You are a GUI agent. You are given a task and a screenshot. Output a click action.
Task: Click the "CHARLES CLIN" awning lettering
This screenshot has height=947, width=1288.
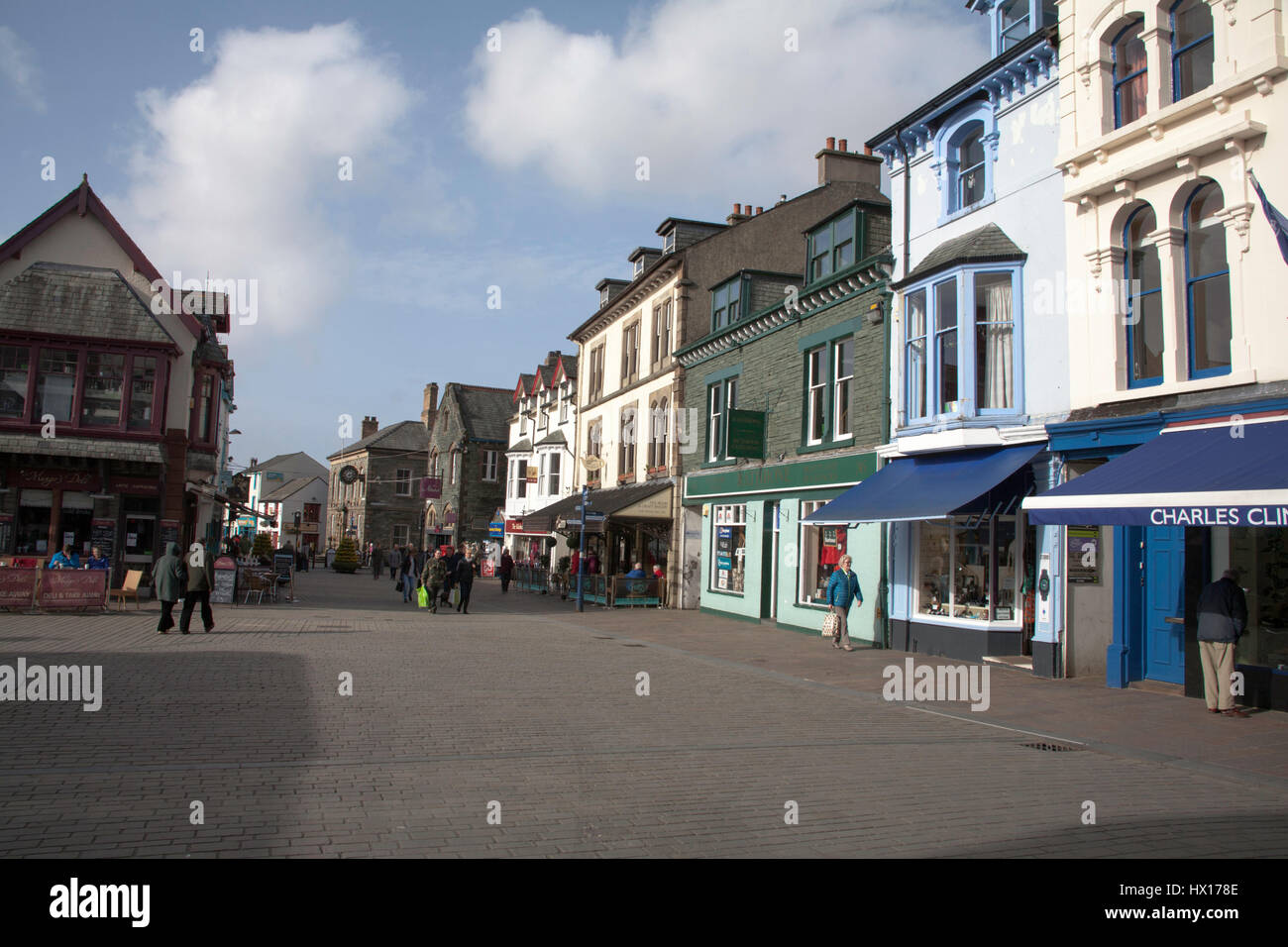coord(1218,516)
